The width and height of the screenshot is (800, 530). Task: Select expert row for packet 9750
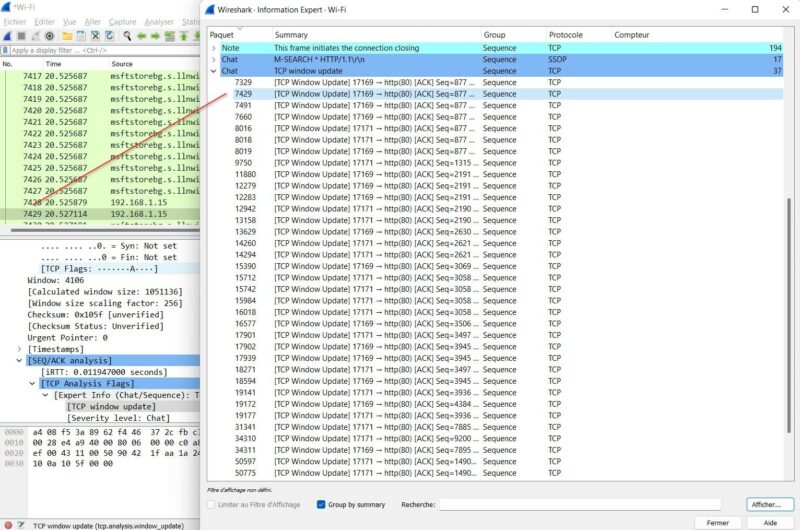tap(495, 163)
